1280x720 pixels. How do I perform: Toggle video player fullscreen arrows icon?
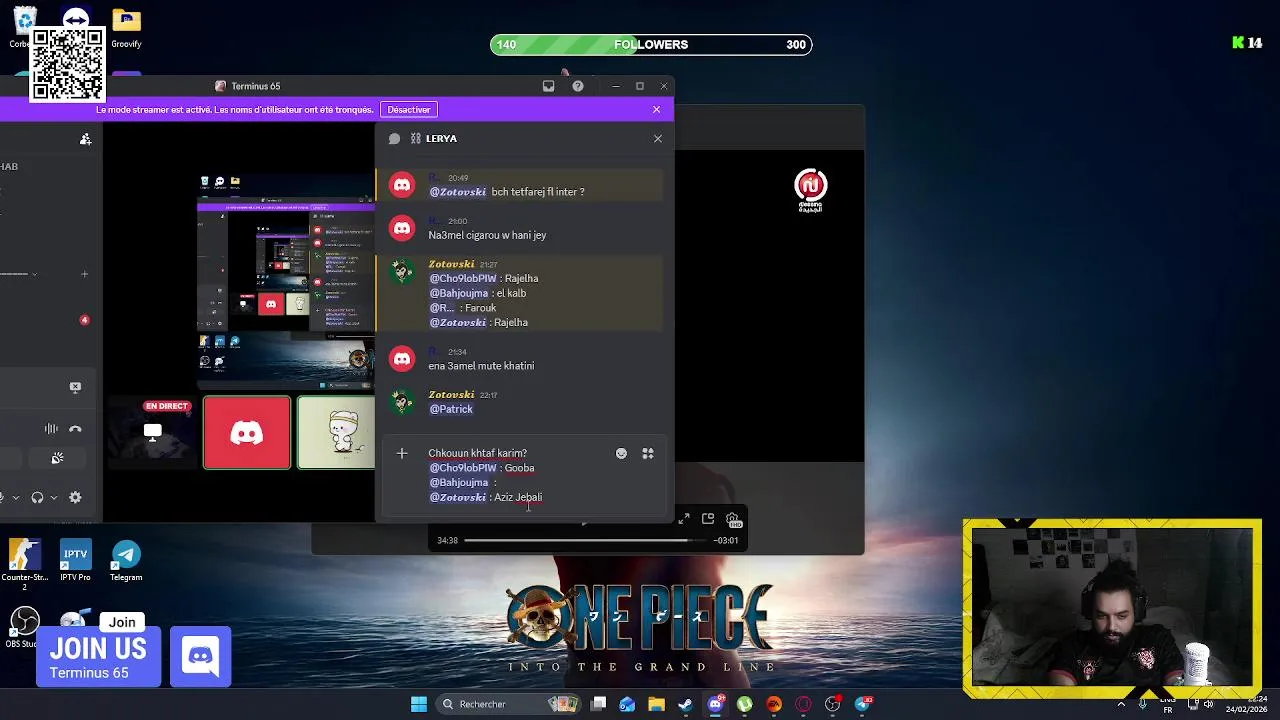tap(684, 519)
